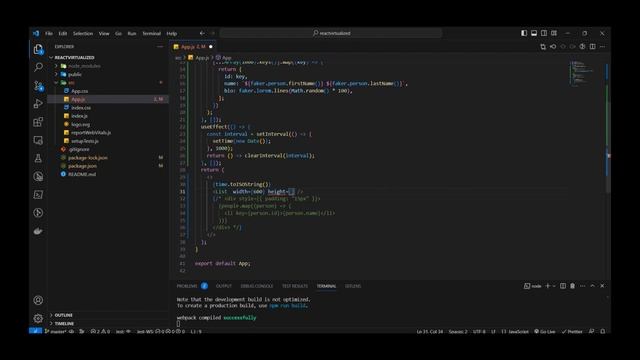Click the remote indicator in status bar
640x360 pixels.
pyautogui.click(x=36, y=331)
